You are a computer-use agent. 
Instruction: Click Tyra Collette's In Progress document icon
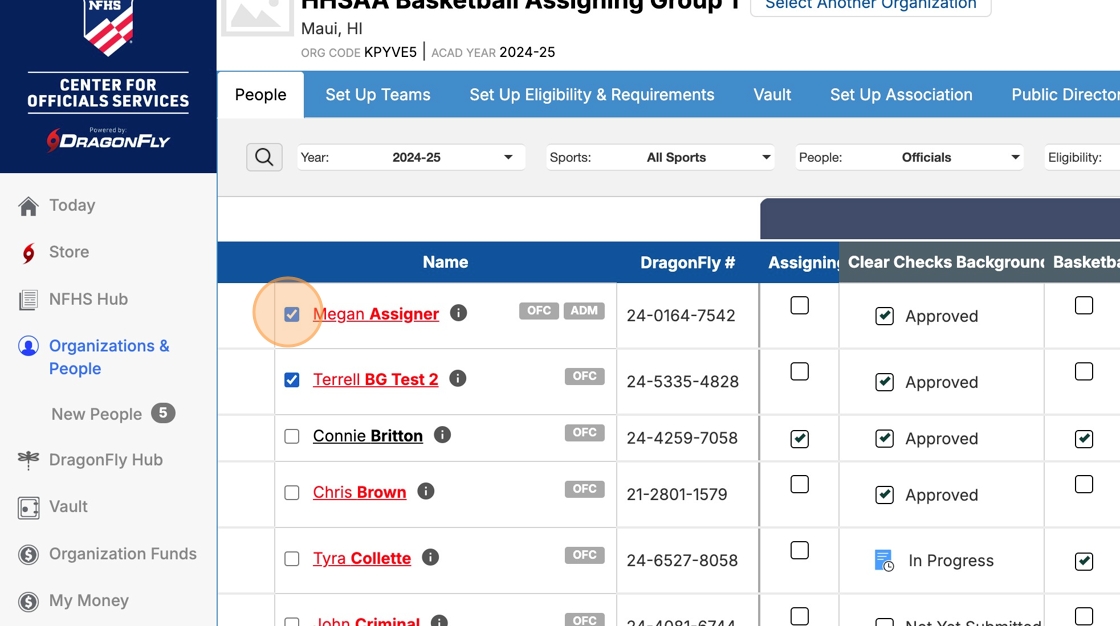coord(884,561)
